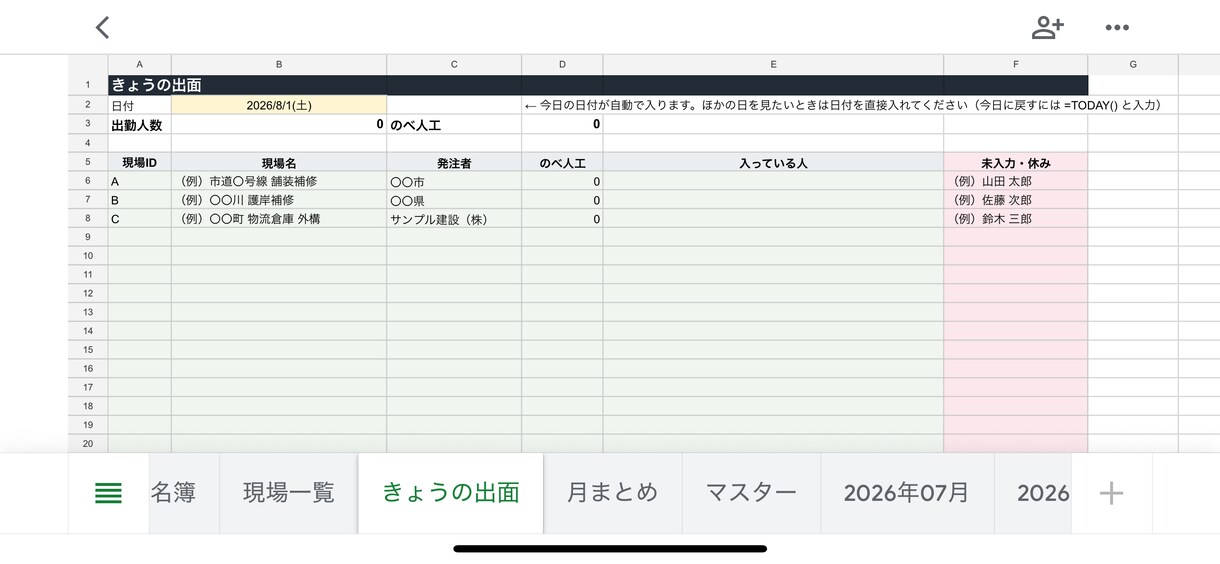Open the share / add people icon
The width and height of the screenshot is (1220, 564).
(x=1047, y=27)
